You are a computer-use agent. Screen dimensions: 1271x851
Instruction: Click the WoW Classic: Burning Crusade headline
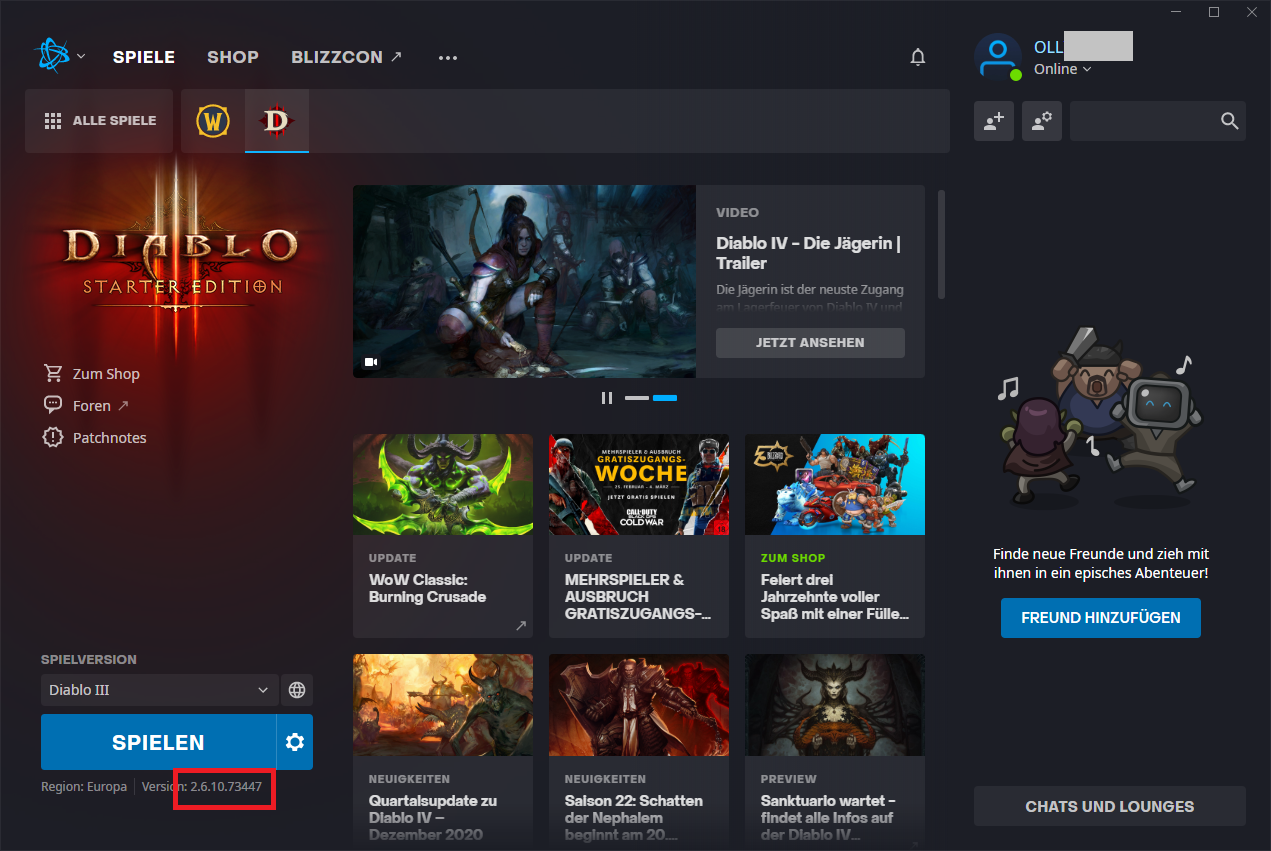(x=428, y=588)
